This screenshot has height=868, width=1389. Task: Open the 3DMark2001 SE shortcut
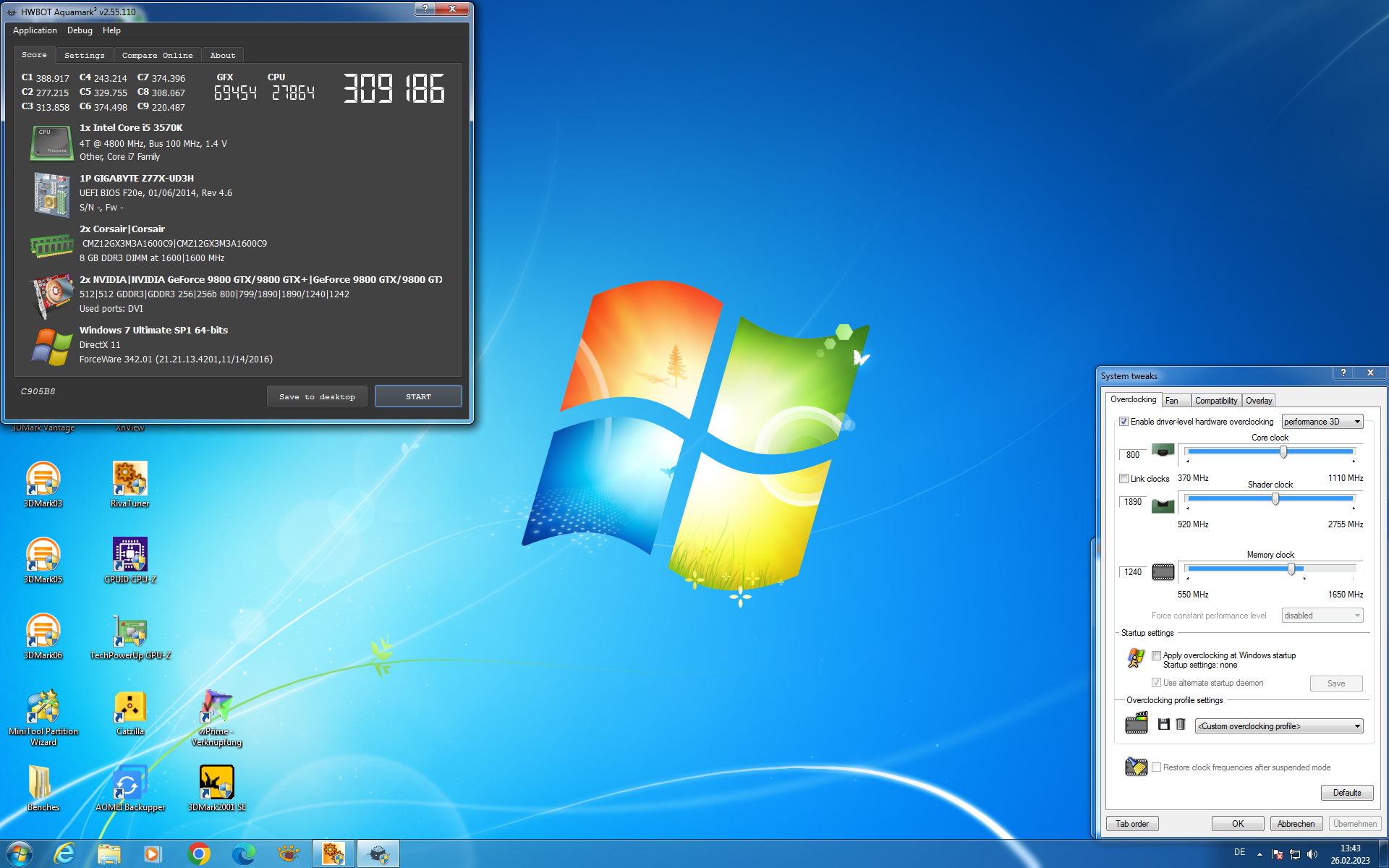(217, 787)
